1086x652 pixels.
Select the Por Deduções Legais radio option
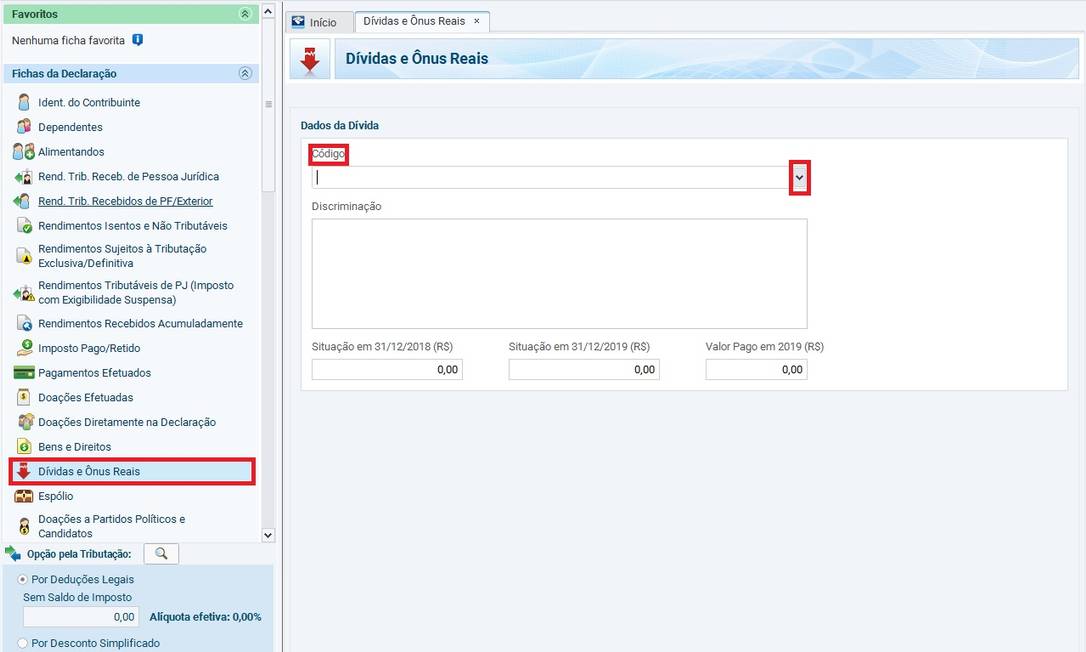coord(23,580)
